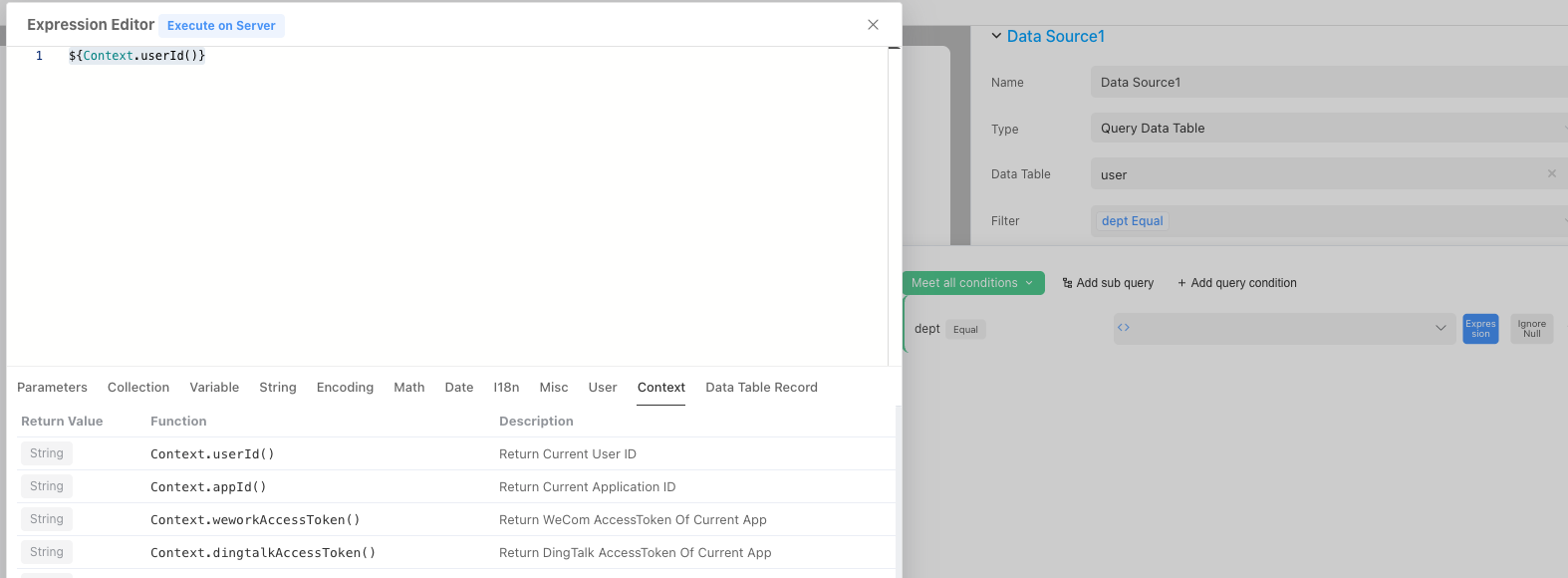Switch to the Date functions tab
Screen dimensions: 1568x578
point(459,388)
